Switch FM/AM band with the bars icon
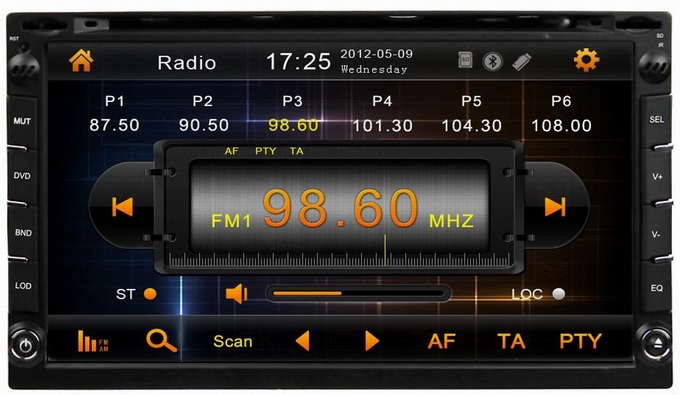This screenshot has width=680, height=395. point(93,341)
